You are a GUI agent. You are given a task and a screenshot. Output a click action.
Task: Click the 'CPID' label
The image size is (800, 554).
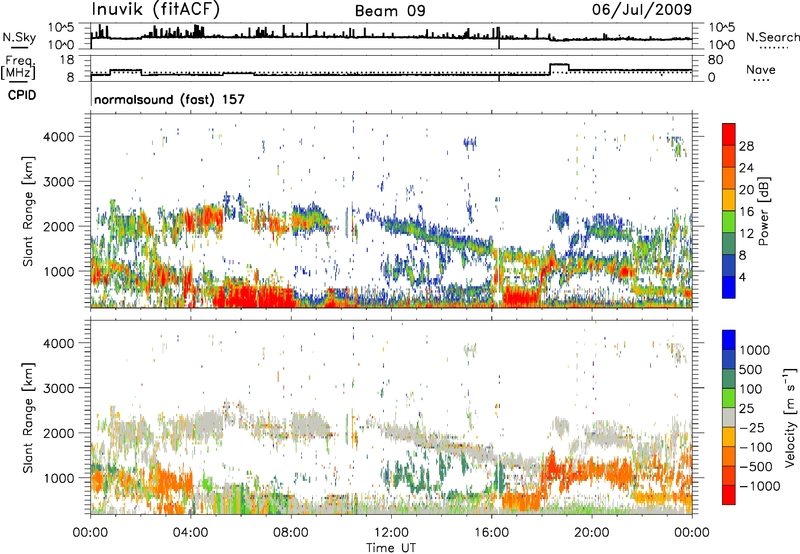22,95
